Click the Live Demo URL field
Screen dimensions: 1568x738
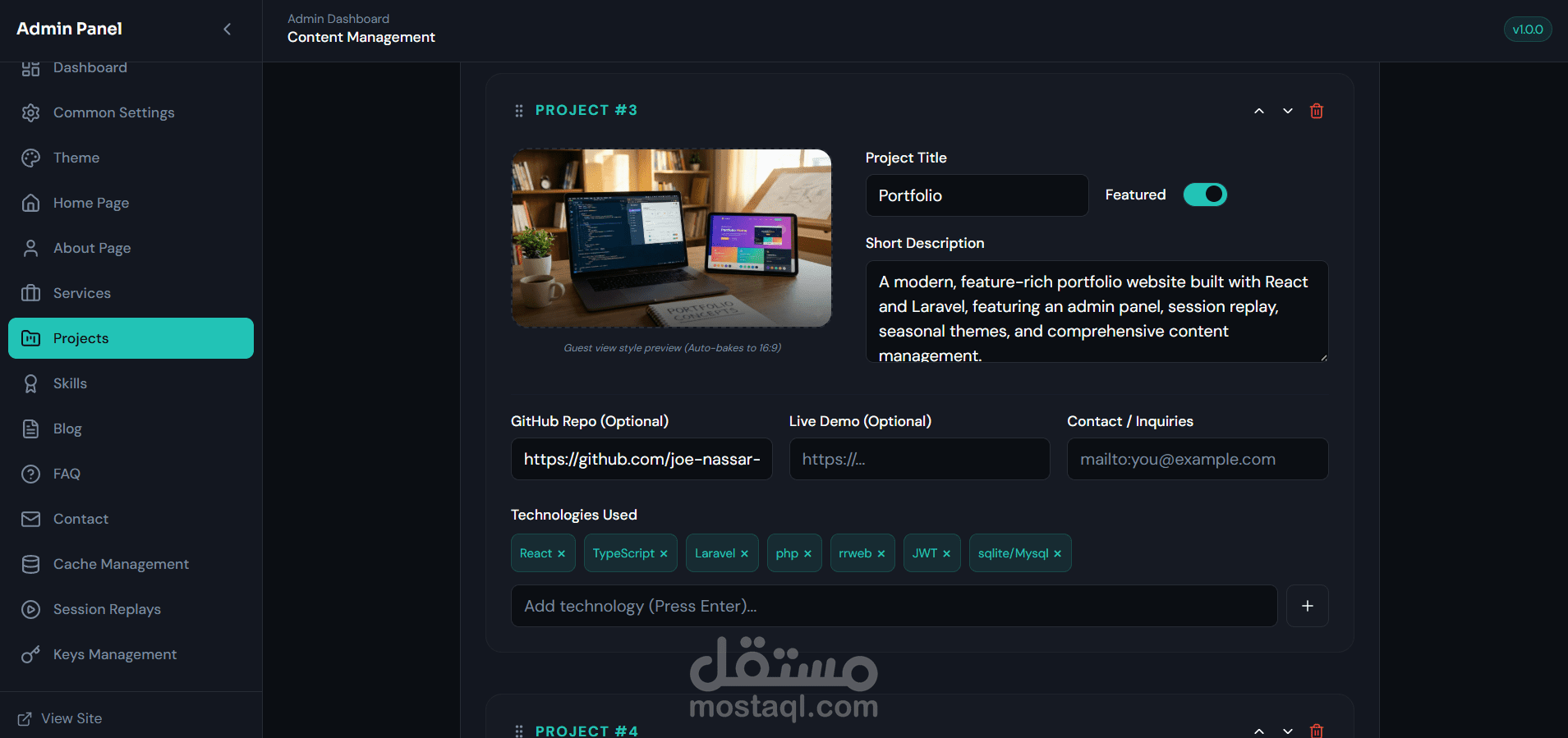coord(919,459)
